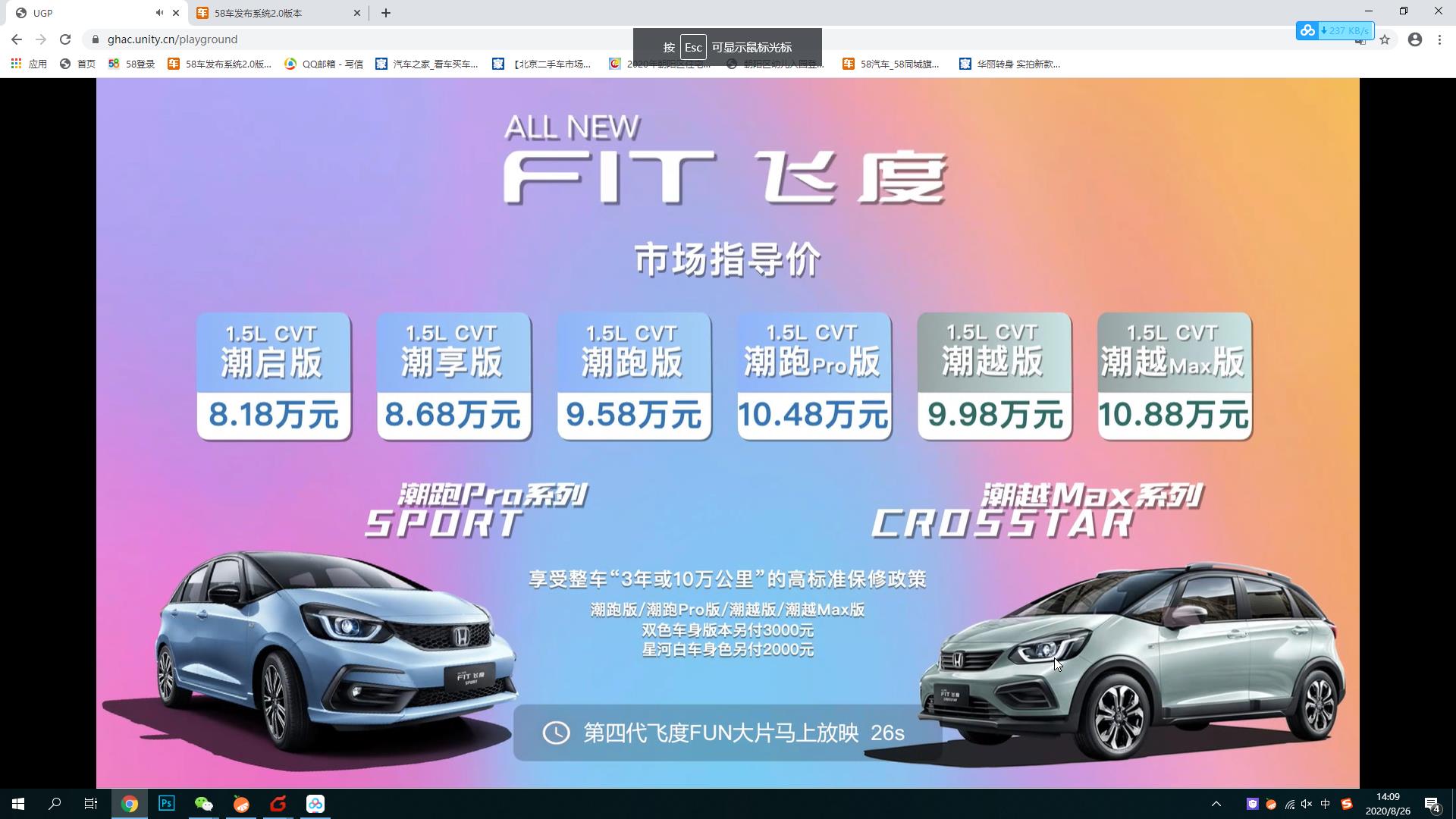
Task: Open a new browser tab
Action: click(385, 13)
